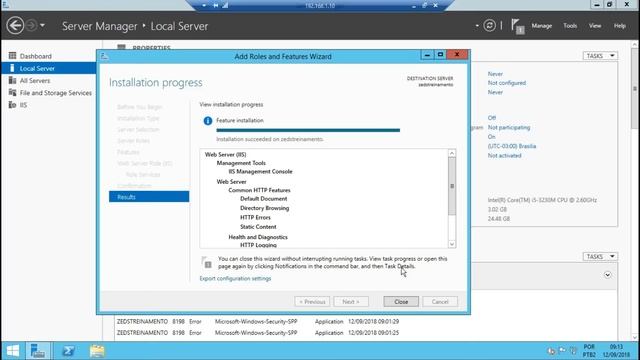Screen dimensions: 640x360
Task: Open the Manage menu
Action: pos(542,26)
